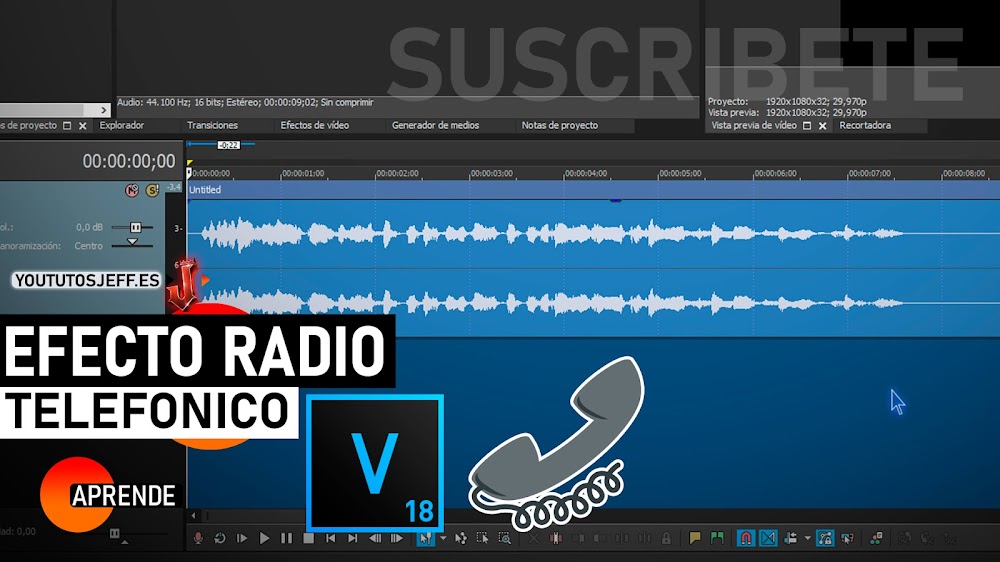This screenshot has height=562, width=1000.
Task: Maximize the project media panel
Action: click(67, 126)
